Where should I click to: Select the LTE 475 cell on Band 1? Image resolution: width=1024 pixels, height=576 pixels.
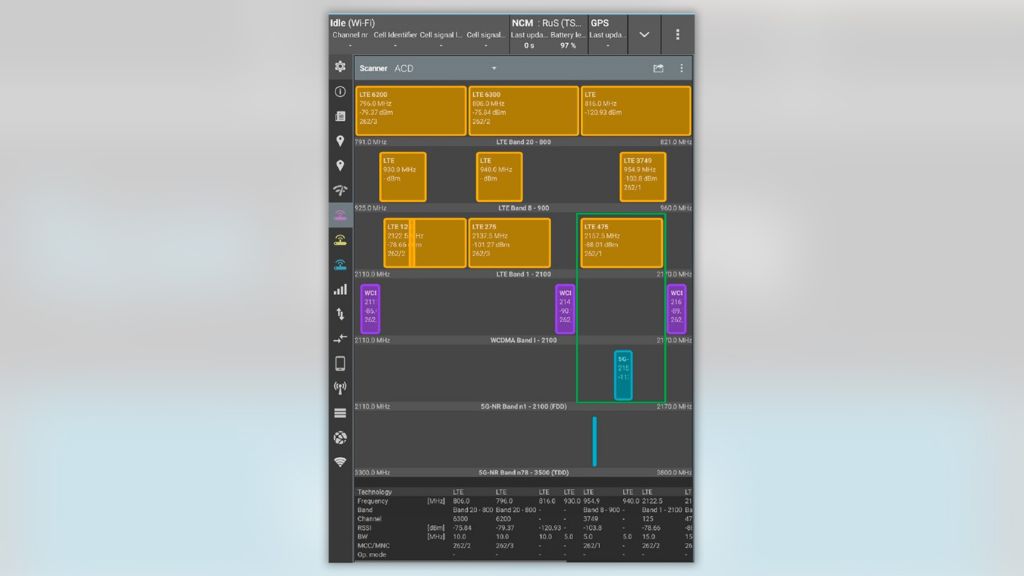pos(621,242)
